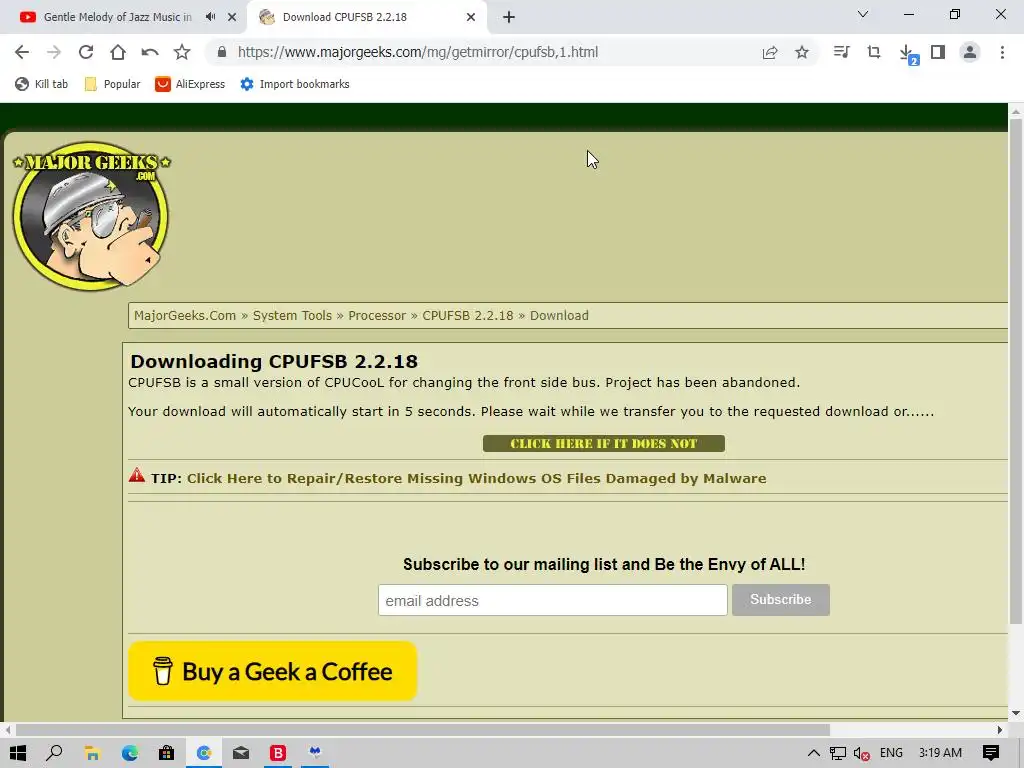Open Processor breadcrumb link
Viewport: 1024px width, 768px height.
pyautogui.click(x=377, y=315)
